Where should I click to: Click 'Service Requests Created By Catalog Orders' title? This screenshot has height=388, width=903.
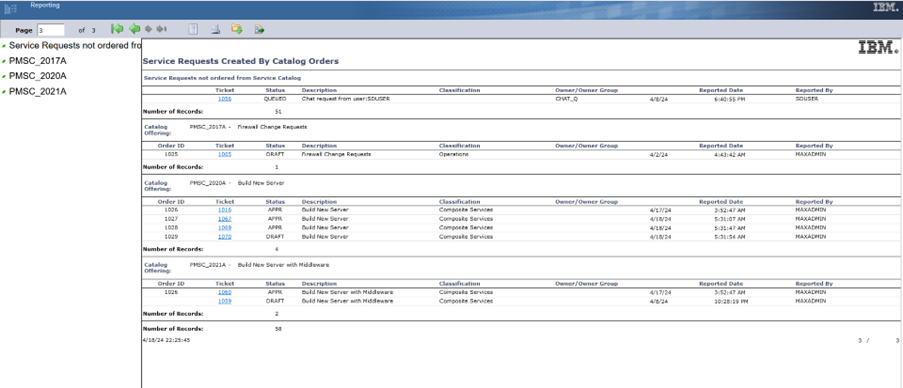241,61
